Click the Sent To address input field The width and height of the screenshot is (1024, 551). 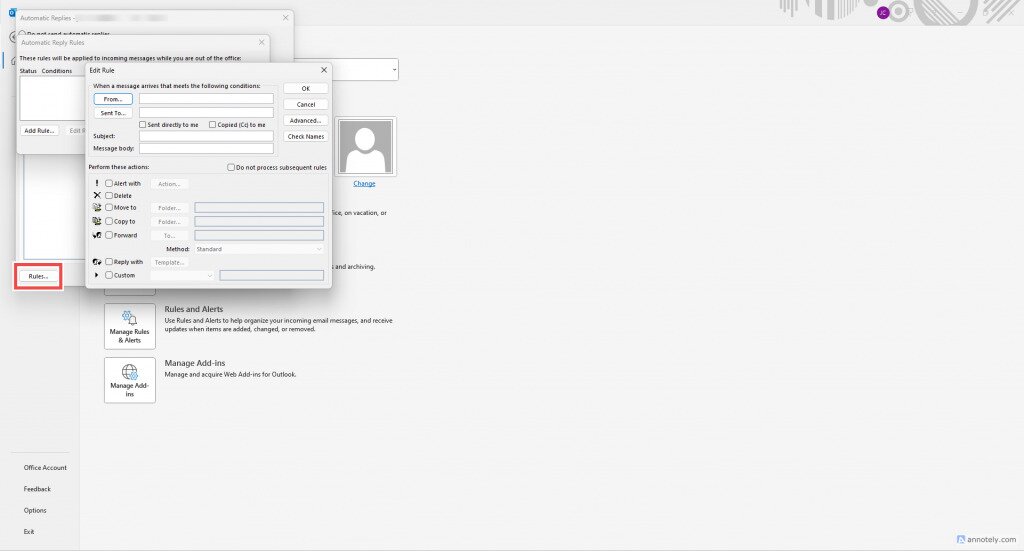[x=206, y=113]
